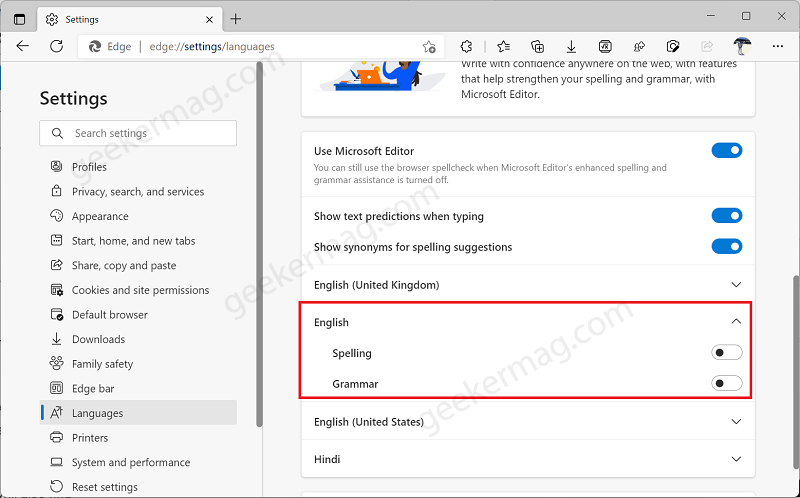This screenshot has height=498, width=800.
Task: Click the Reset settings icon
Action: coord(56,486)
